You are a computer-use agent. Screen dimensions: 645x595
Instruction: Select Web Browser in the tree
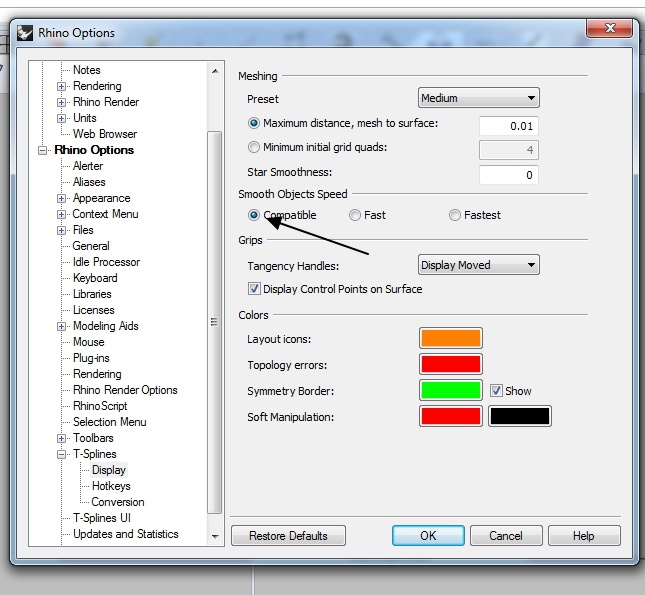pos(105,134)
